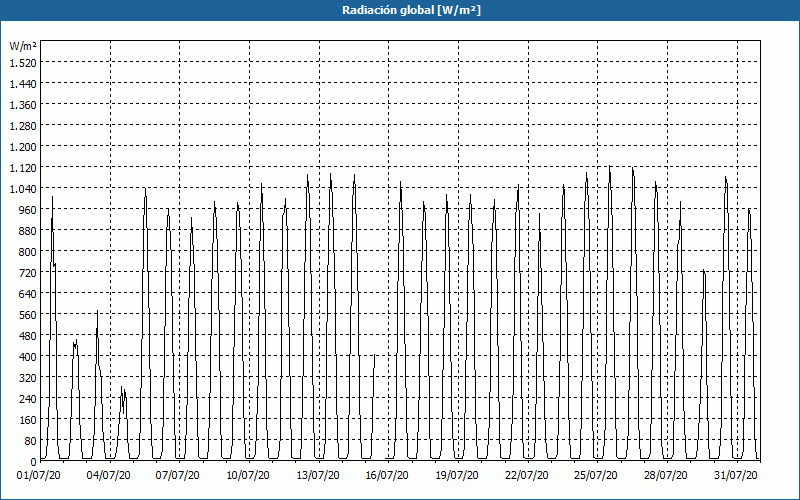Click the W/m² unit label on the y-axis
Screen dimensions: 800x500
click(x=23, y=46)
